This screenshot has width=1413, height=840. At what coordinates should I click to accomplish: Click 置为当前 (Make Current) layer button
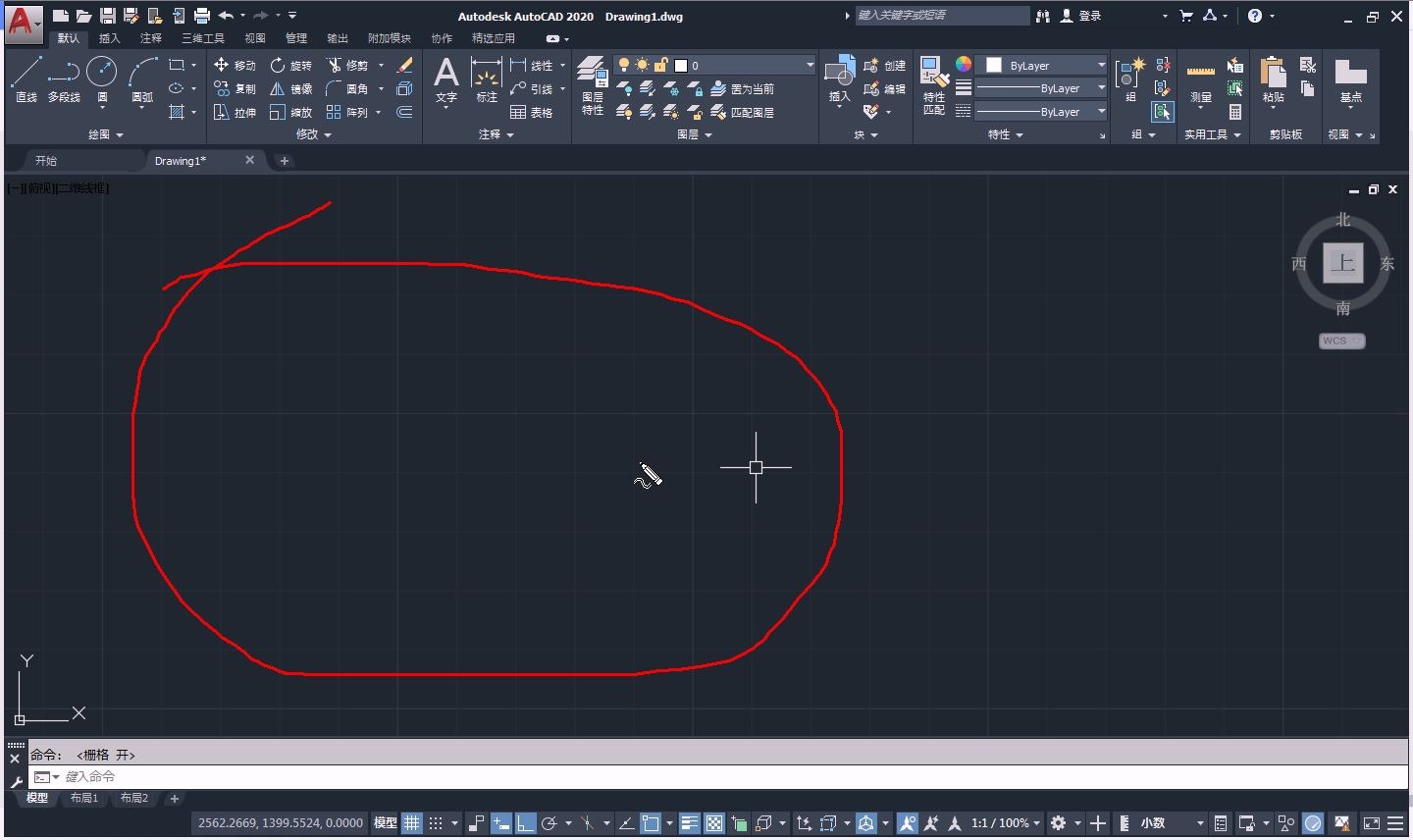pos(743,88)
